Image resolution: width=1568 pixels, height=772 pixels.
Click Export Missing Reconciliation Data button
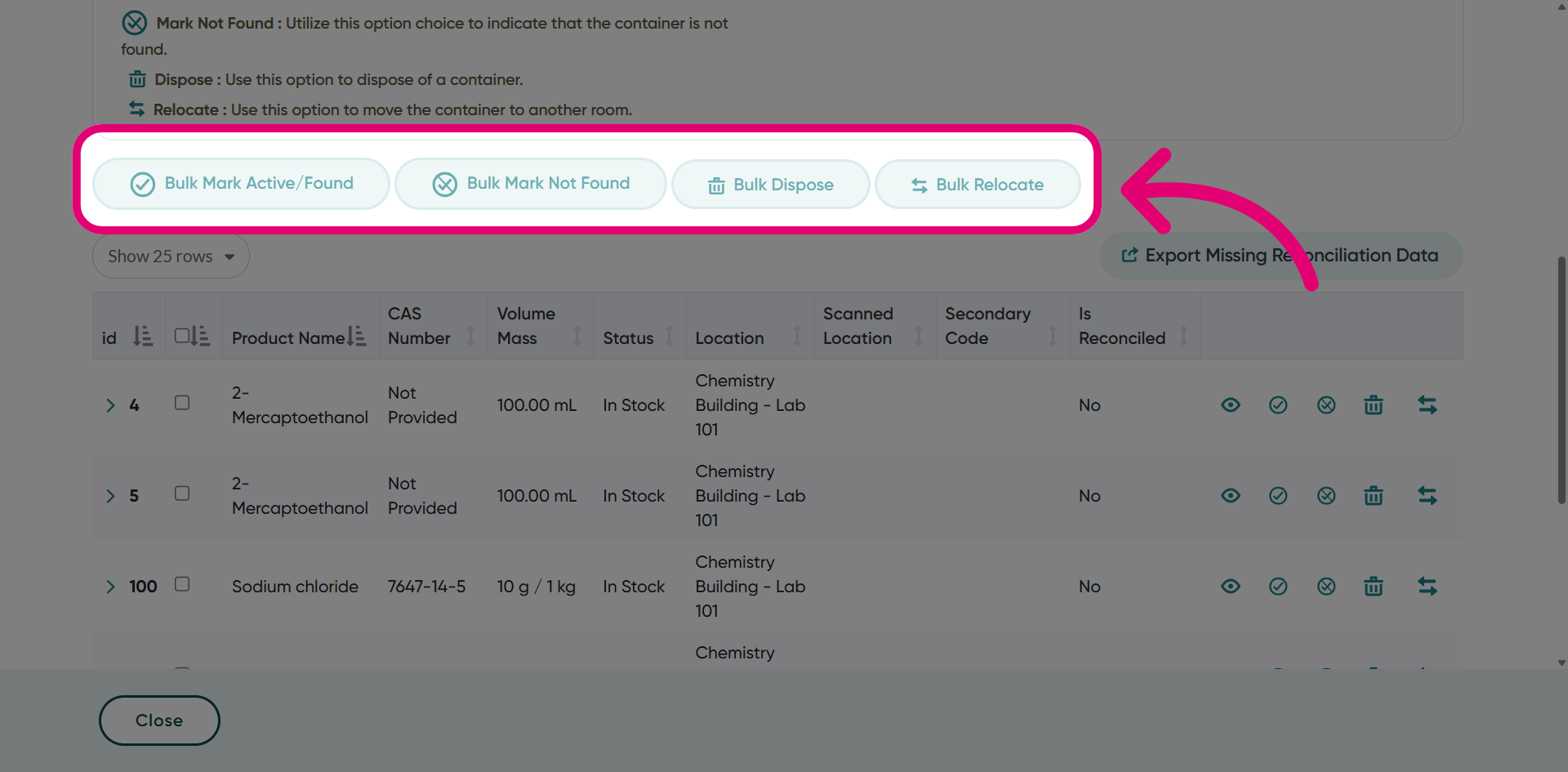[x=1281, y=256]
